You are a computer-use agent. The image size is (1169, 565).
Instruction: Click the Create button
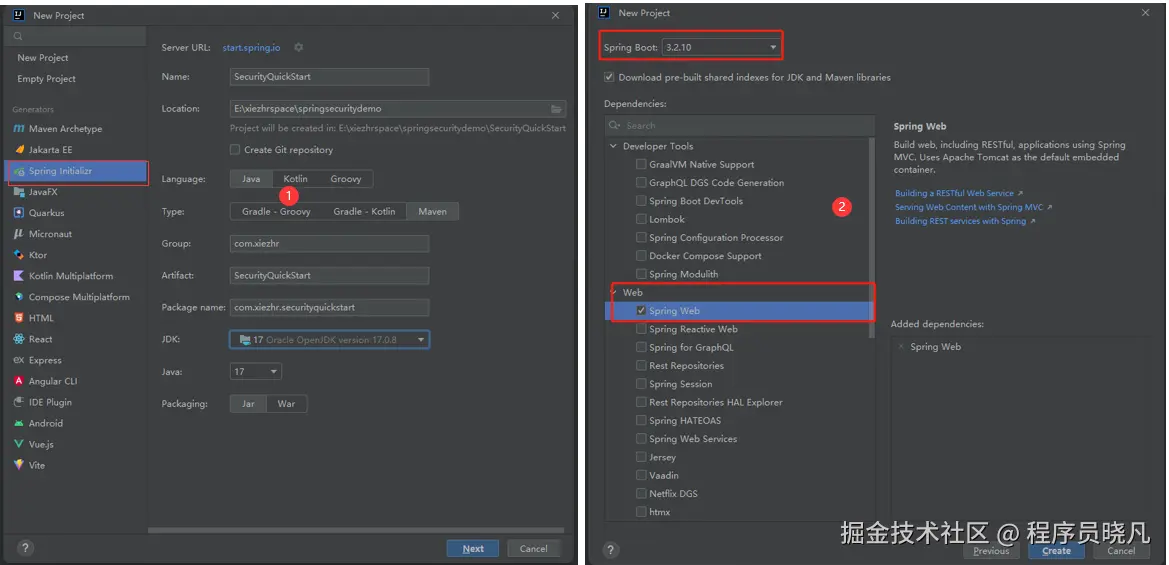pyautogui.click(x=1056, y=551)
